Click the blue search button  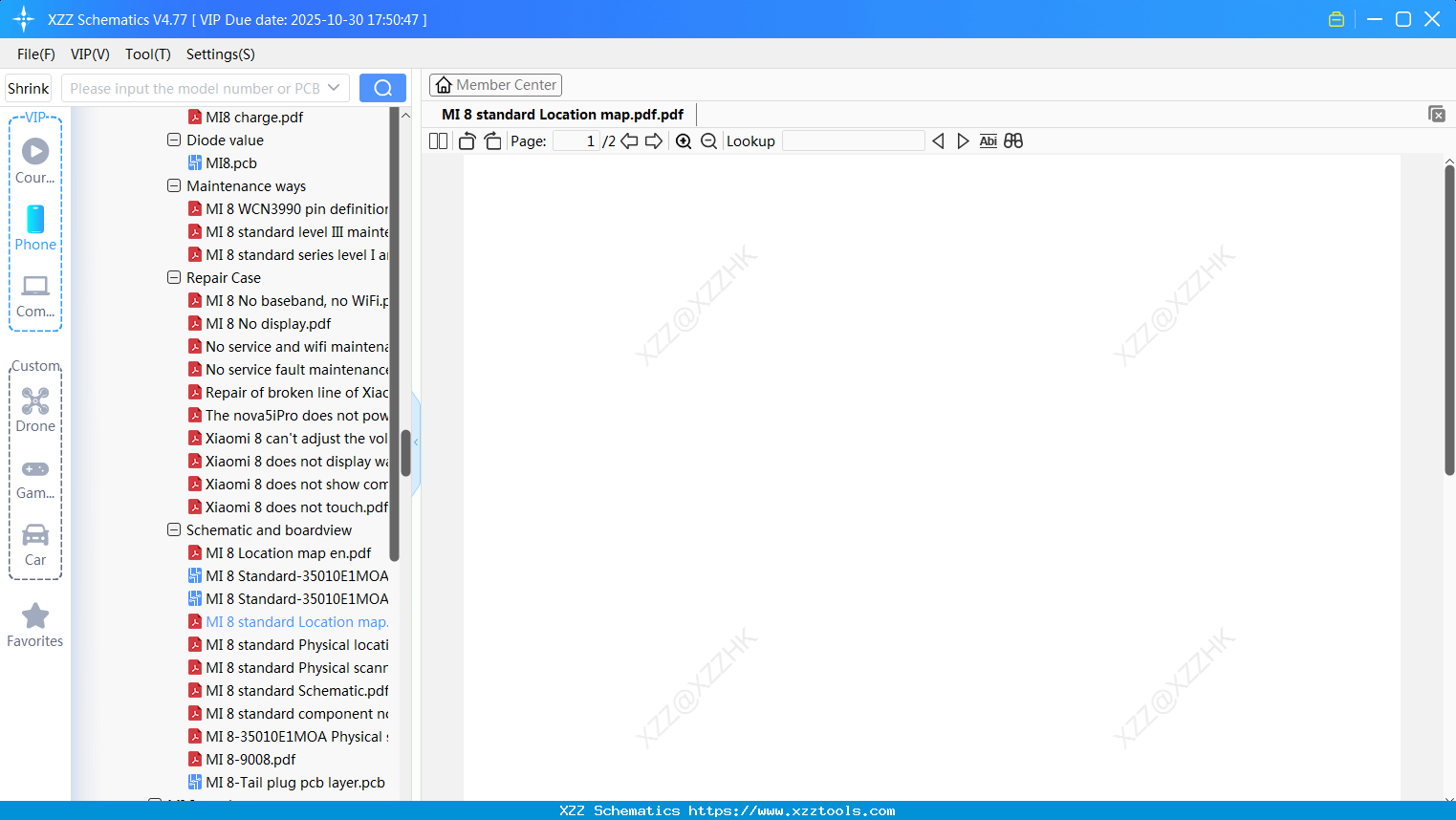point(382,88)
